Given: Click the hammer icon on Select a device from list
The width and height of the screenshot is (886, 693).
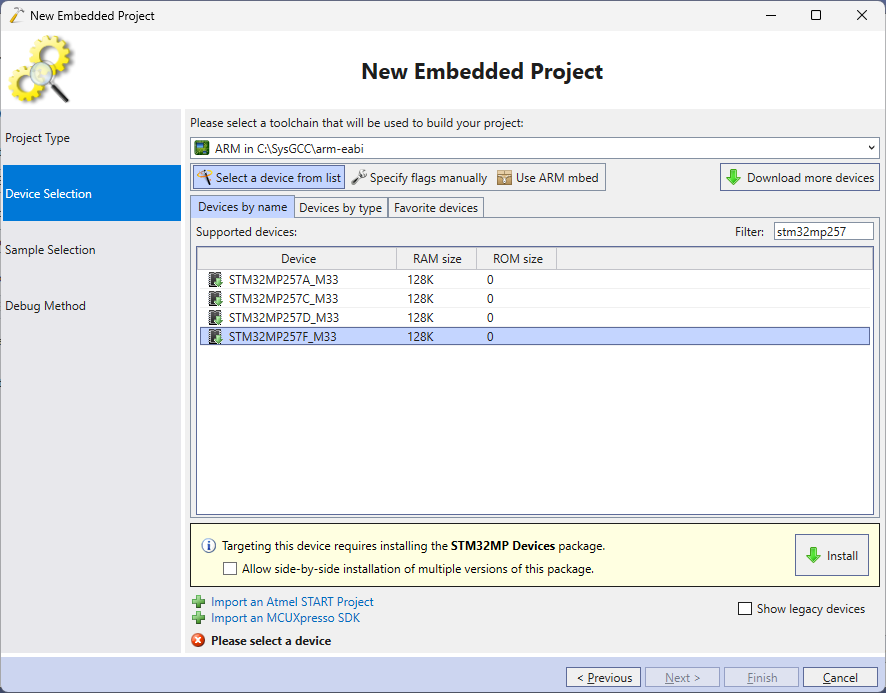Looking at the screenshot, I should (205, 177).
